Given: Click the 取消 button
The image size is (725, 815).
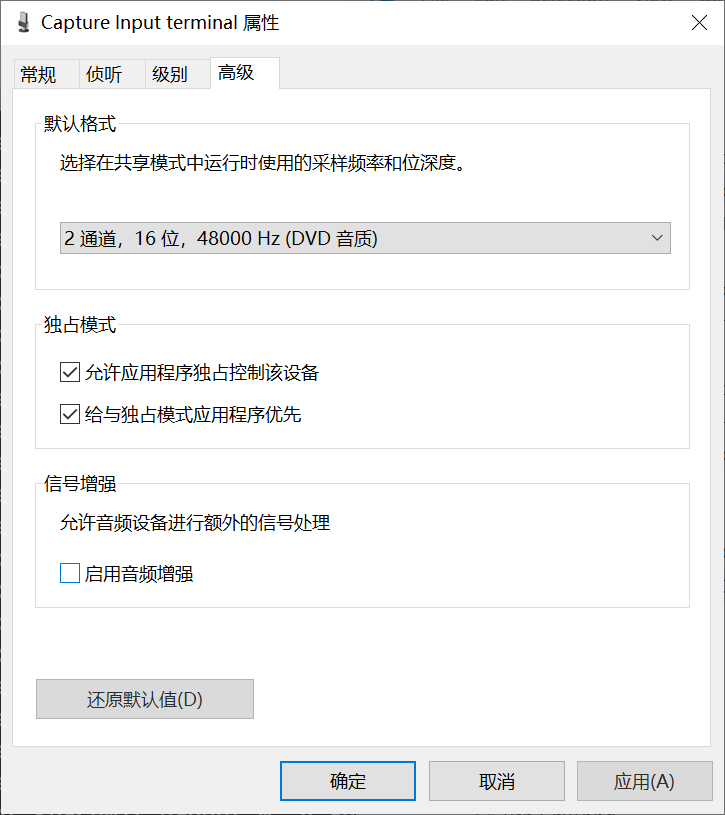Looking at the screenshot, I should (x=496, y=781).
